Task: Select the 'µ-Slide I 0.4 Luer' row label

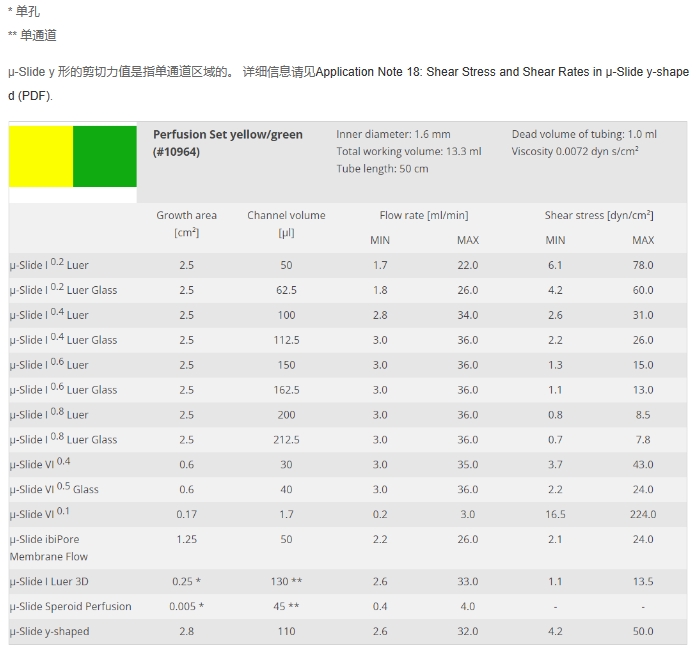Action: pos(49,314)
